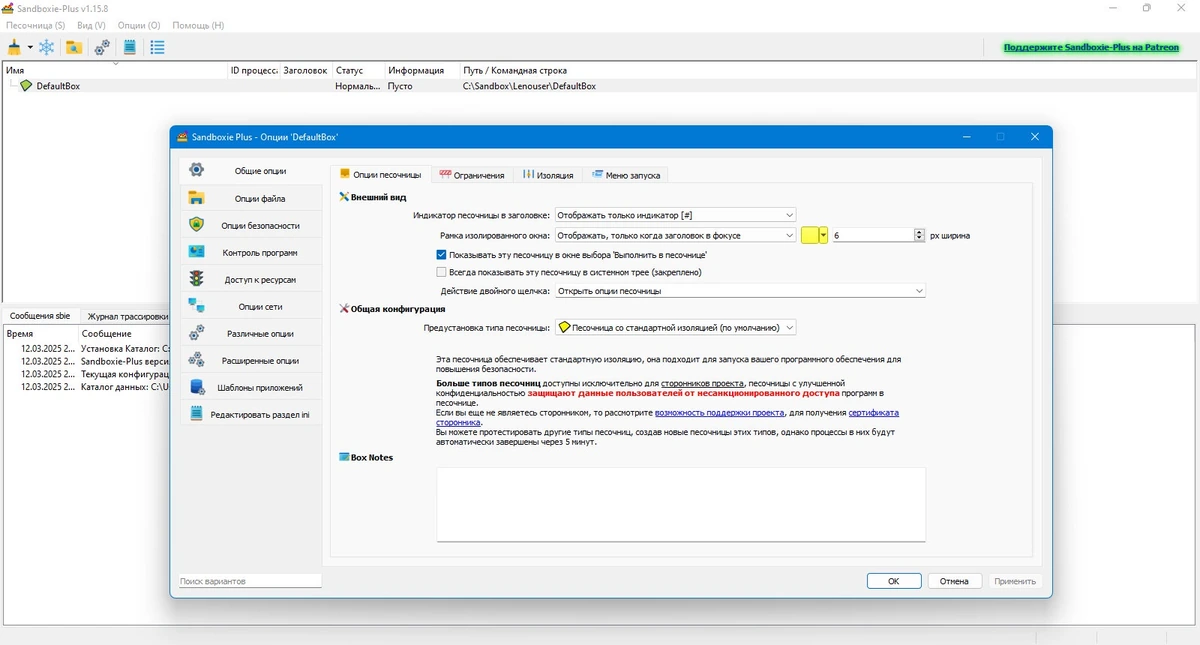Click the Отмена button
The image size is (1200, 645).
click(x=954, y=581)
